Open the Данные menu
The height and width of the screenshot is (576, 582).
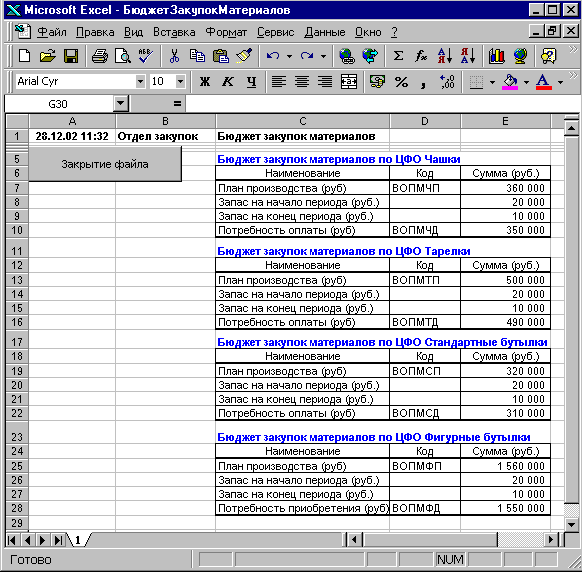[325, 32]
